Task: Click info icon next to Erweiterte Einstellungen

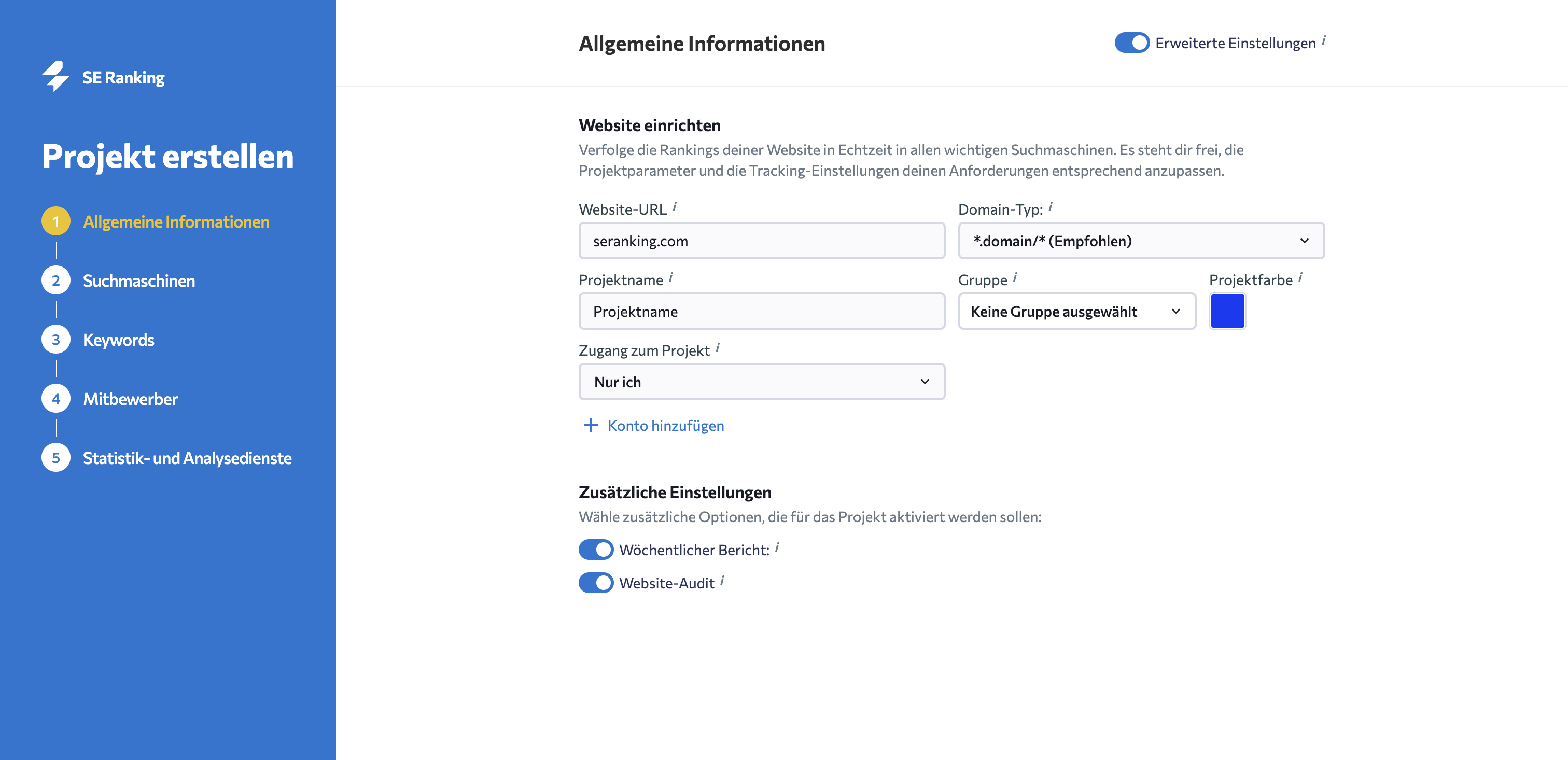Action: pos(1324,41)
